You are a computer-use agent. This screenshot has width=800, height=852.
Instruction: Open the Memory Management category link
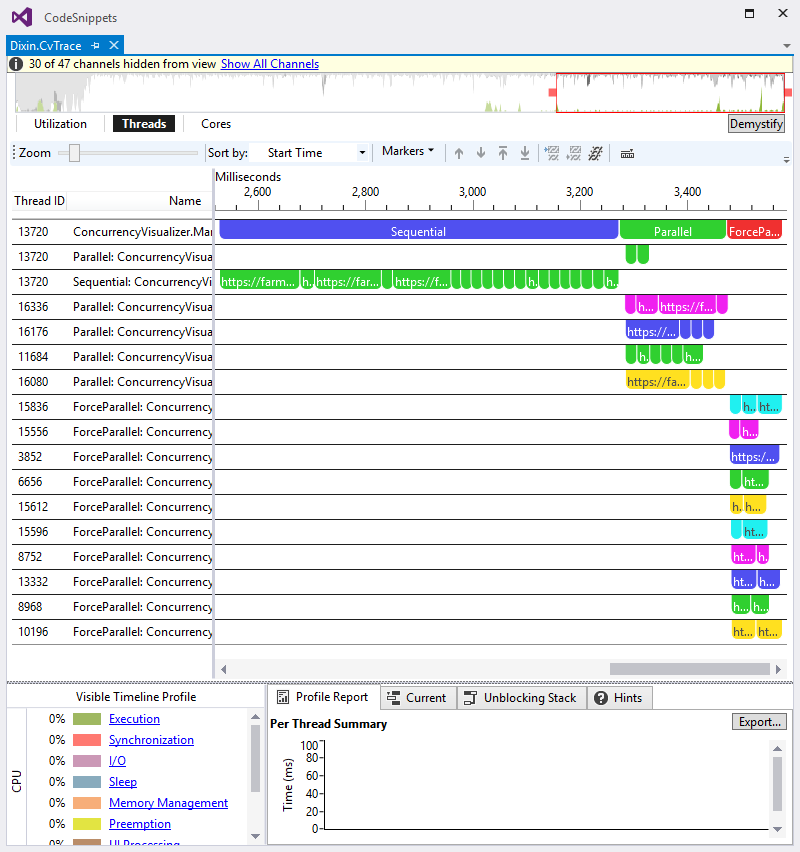point(168,803)
